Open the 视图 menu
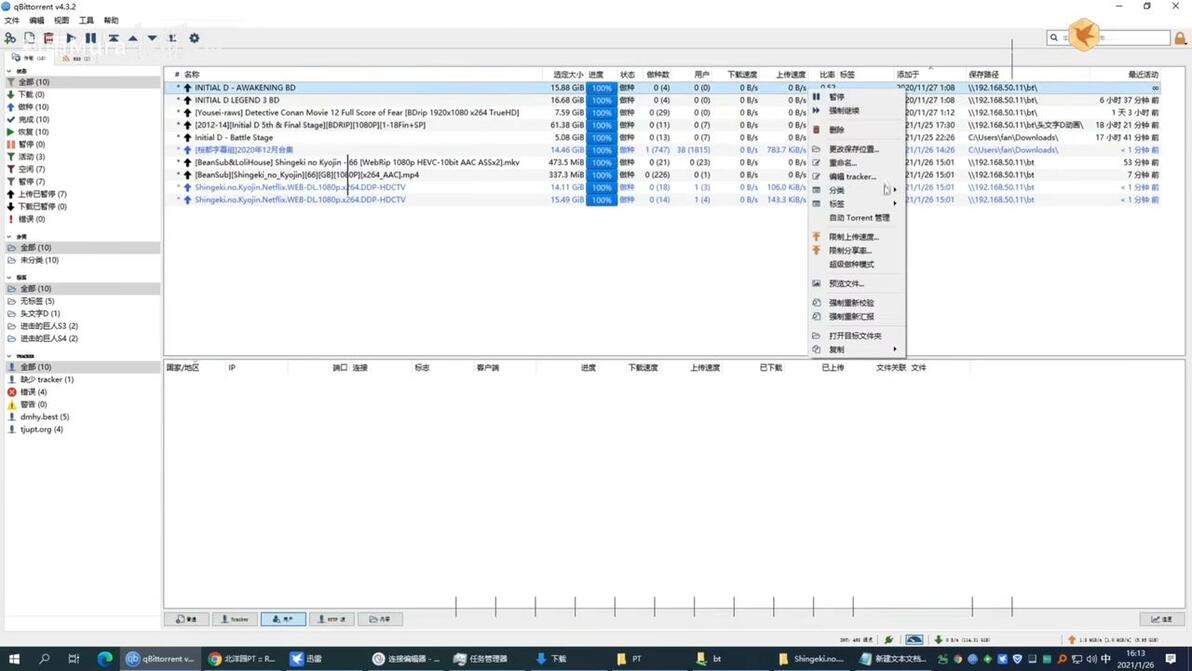The width and height of the screenshot is (1192, 671). 62,21
